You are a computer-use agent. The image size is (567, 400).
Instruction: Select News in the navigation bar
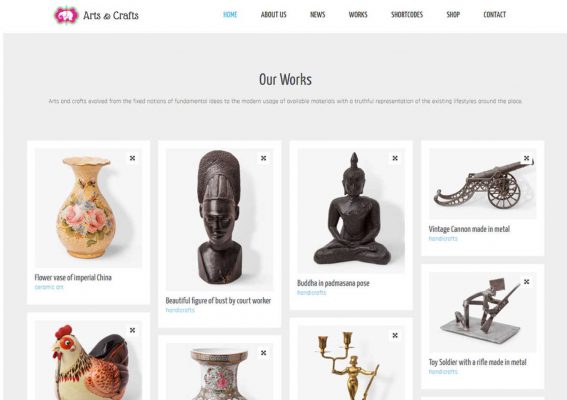point(317,15)
